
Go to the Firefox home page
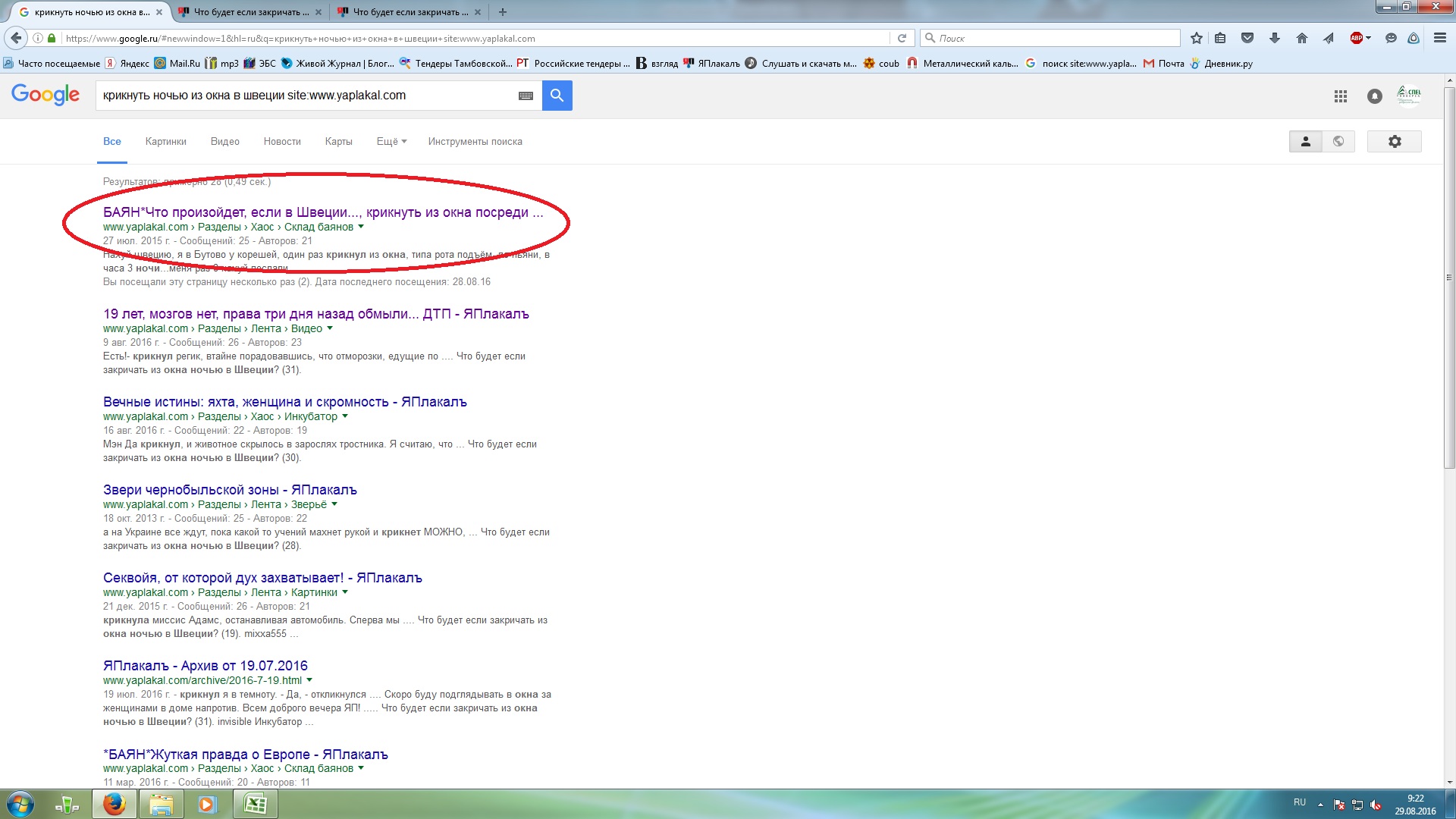[x=1302, y=38]
